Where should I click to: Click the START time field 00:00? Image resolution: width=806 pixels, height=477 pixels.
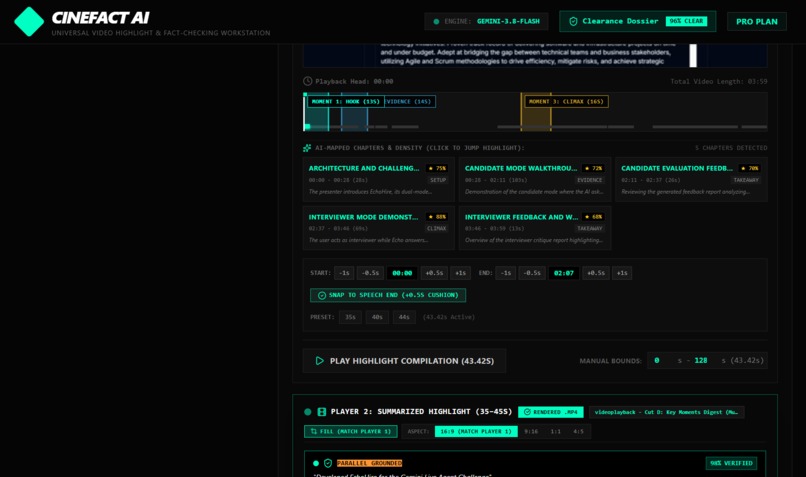point(402,273)
